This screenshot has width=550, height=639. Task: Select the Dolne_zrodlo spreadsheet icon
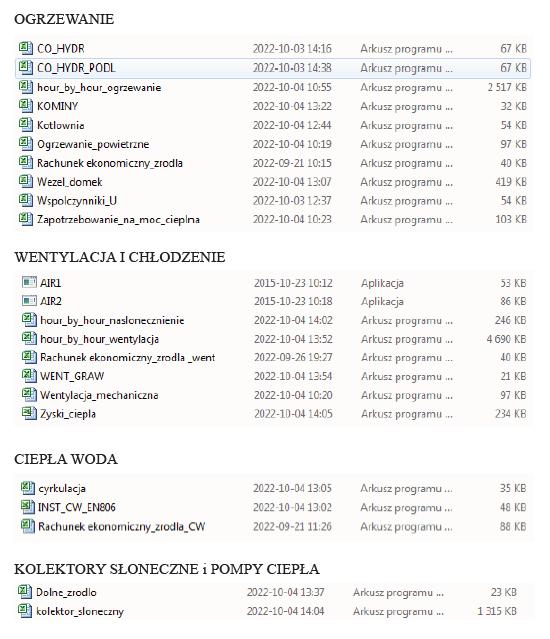[x=25, y=592]
